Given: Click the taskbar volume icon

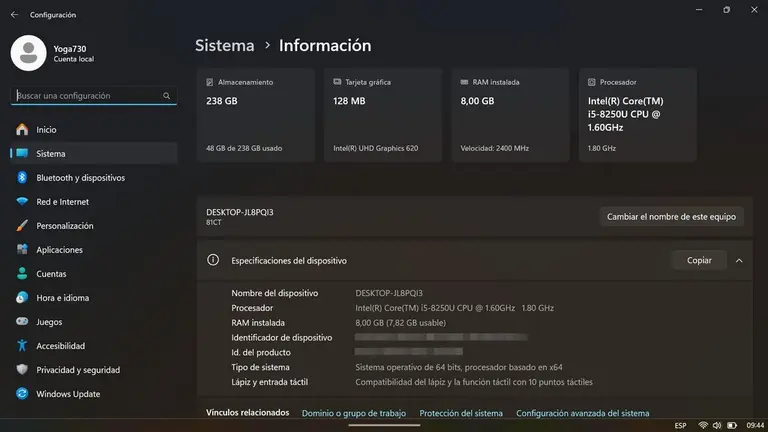Looking at the screenshot, I should tap(717, 425).
